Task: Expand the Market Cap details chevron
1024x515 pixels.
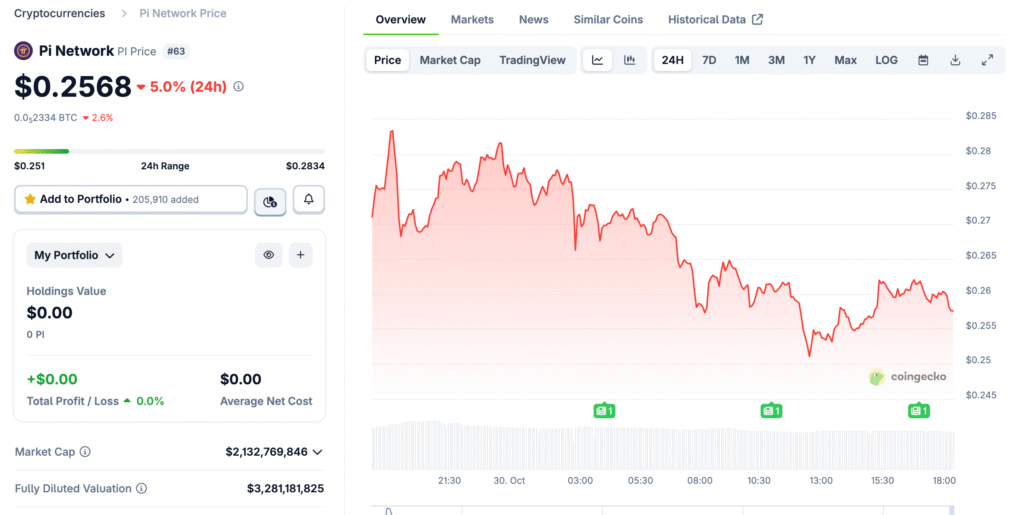Action: coord(318,452)
